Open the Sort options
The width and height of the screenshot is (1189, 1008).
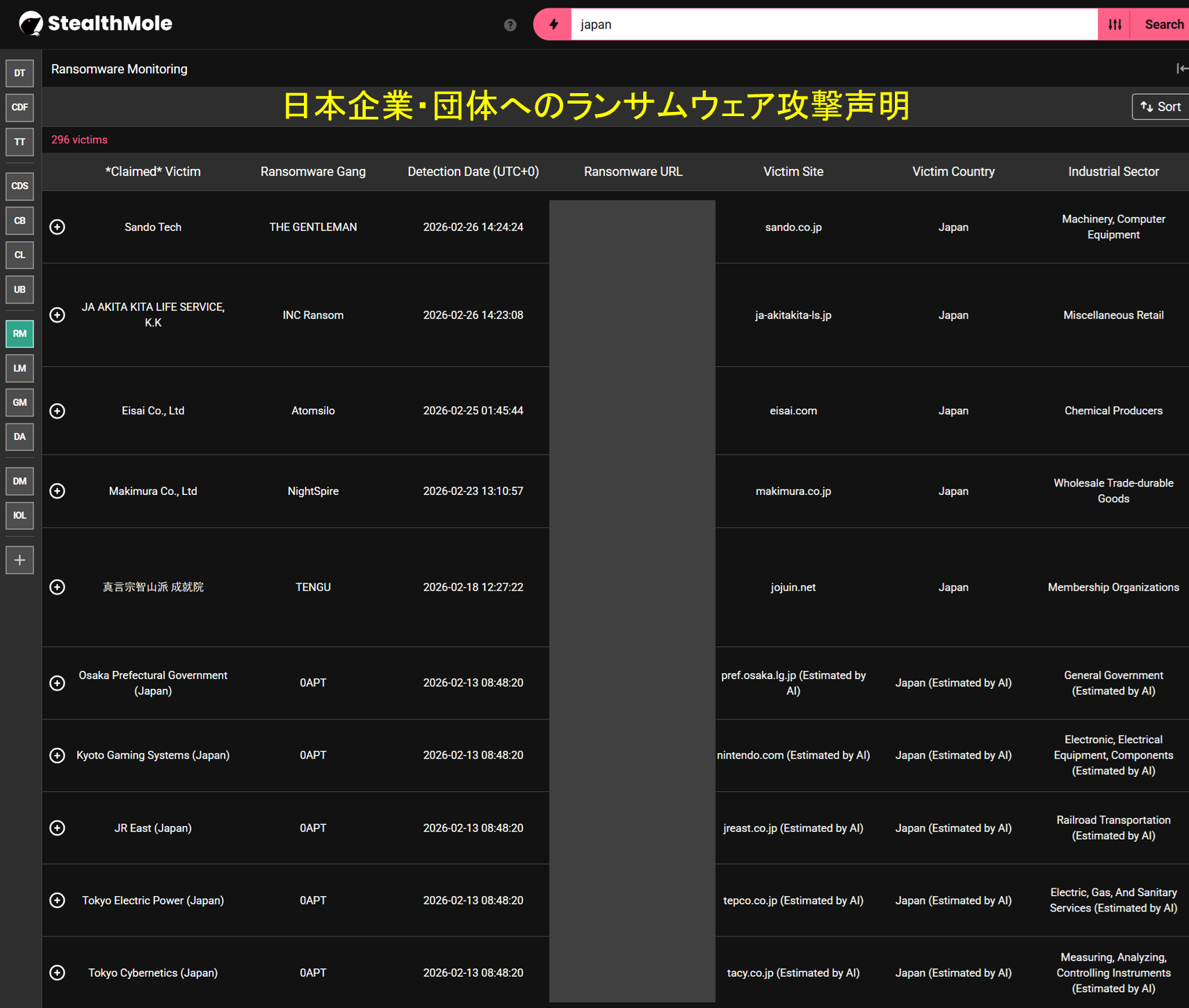1160,107
